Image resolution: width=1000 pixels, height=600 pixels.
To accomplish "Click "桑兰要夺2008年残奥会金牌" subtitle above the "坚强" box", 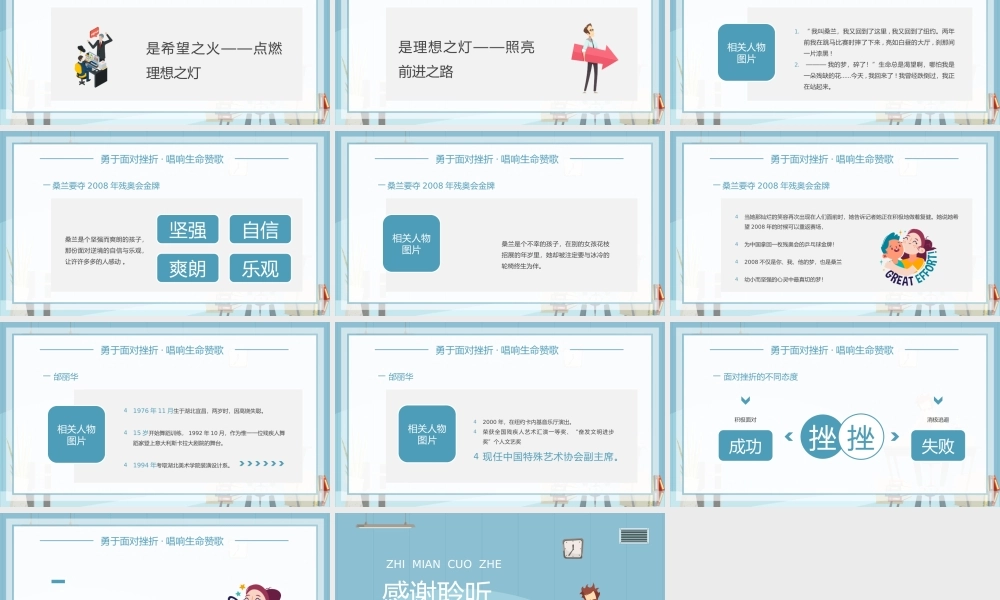I will 106,186.
